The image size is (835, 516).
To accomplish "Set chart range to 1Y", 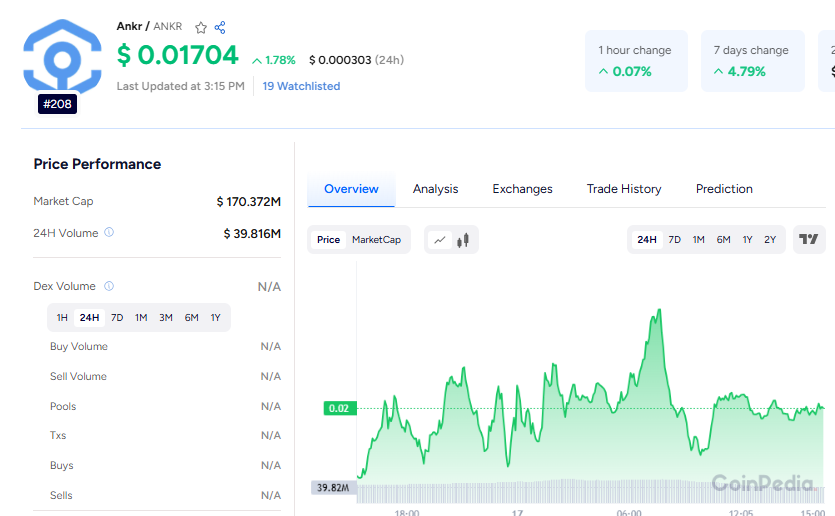I will point(748,240).
